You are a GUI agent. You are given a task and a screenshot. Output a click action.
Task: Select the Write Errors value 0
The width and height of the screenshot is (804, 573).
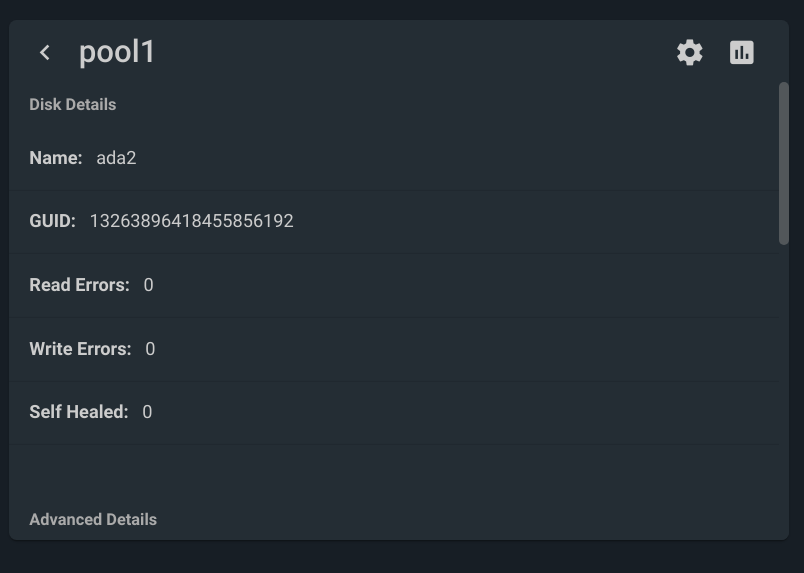click(150, 349)
